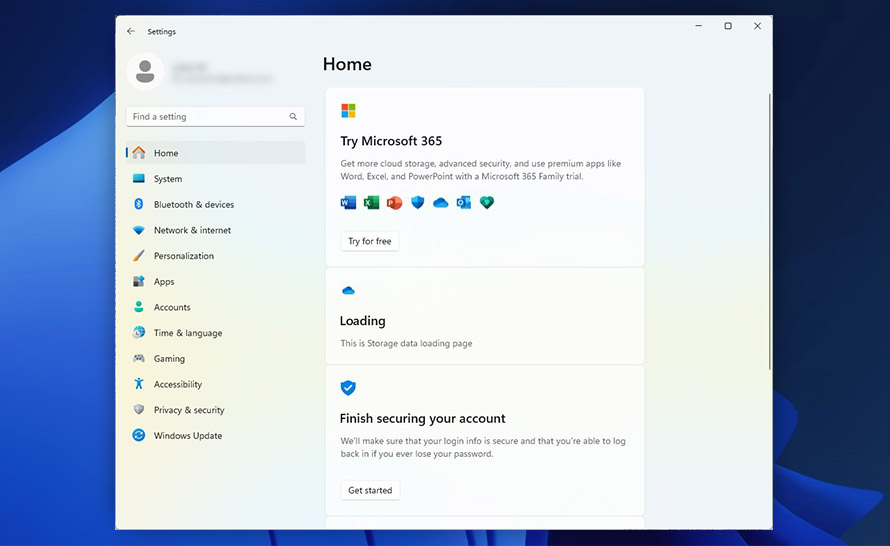The image size is (890, 546).
Task: Select Gaming in the sidebar
Action: 216,358
